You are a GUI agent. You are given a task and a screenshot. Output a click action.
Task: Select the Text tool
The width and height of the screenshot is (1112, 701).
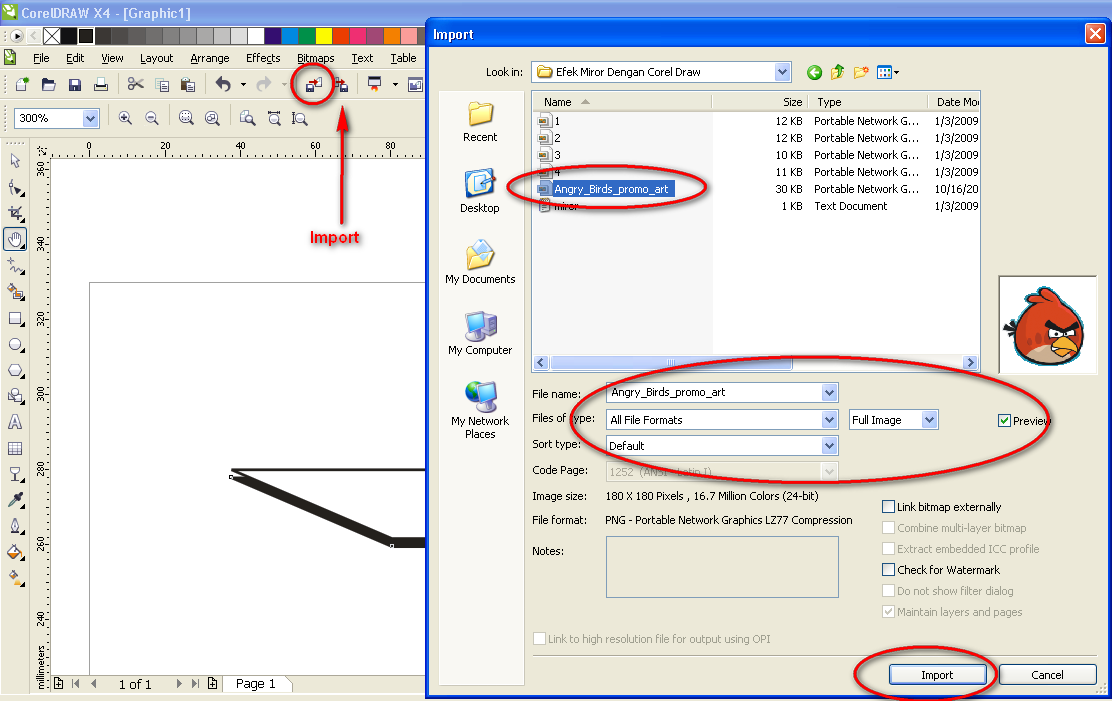click(14, 422)
